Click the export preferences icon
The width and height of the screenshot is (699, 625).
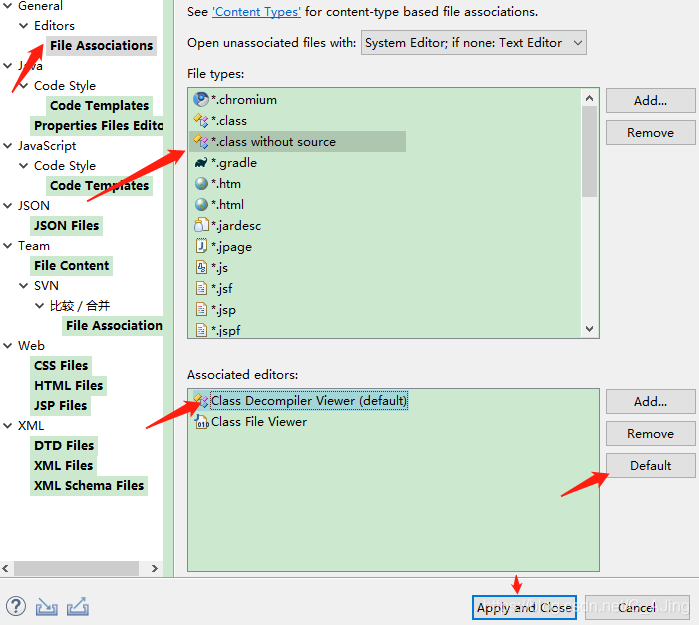pyautogui.click(x=78, y=607)
